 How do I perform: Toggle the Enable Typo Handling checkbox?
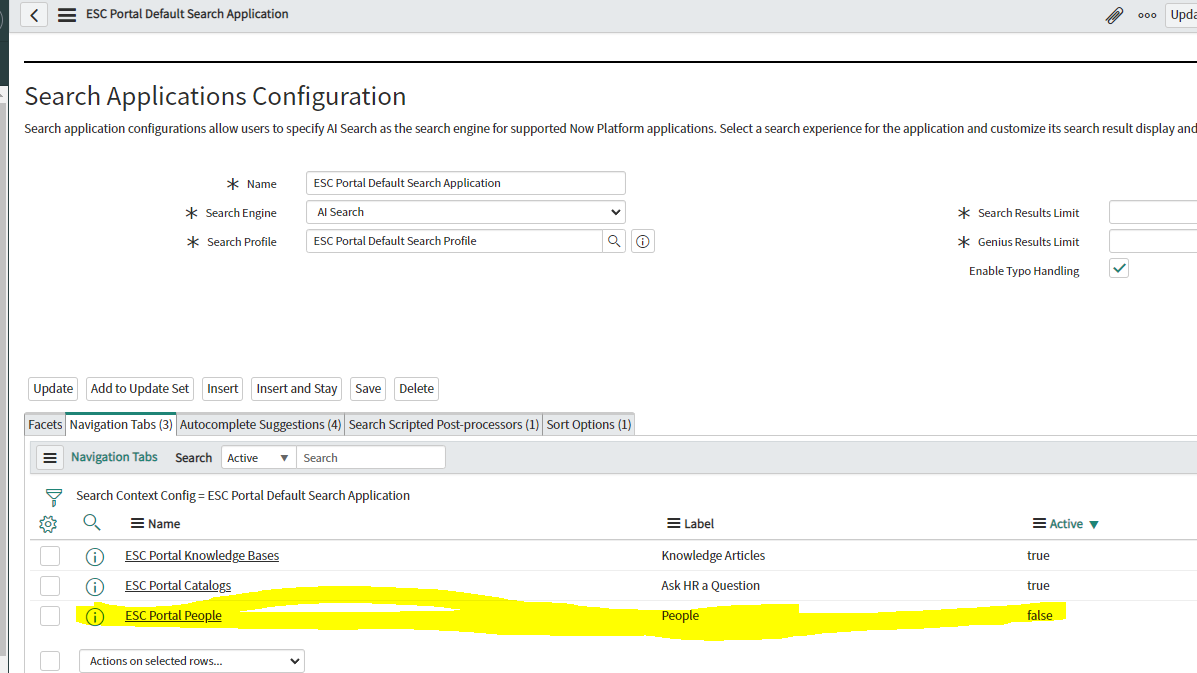point(1119,269)
